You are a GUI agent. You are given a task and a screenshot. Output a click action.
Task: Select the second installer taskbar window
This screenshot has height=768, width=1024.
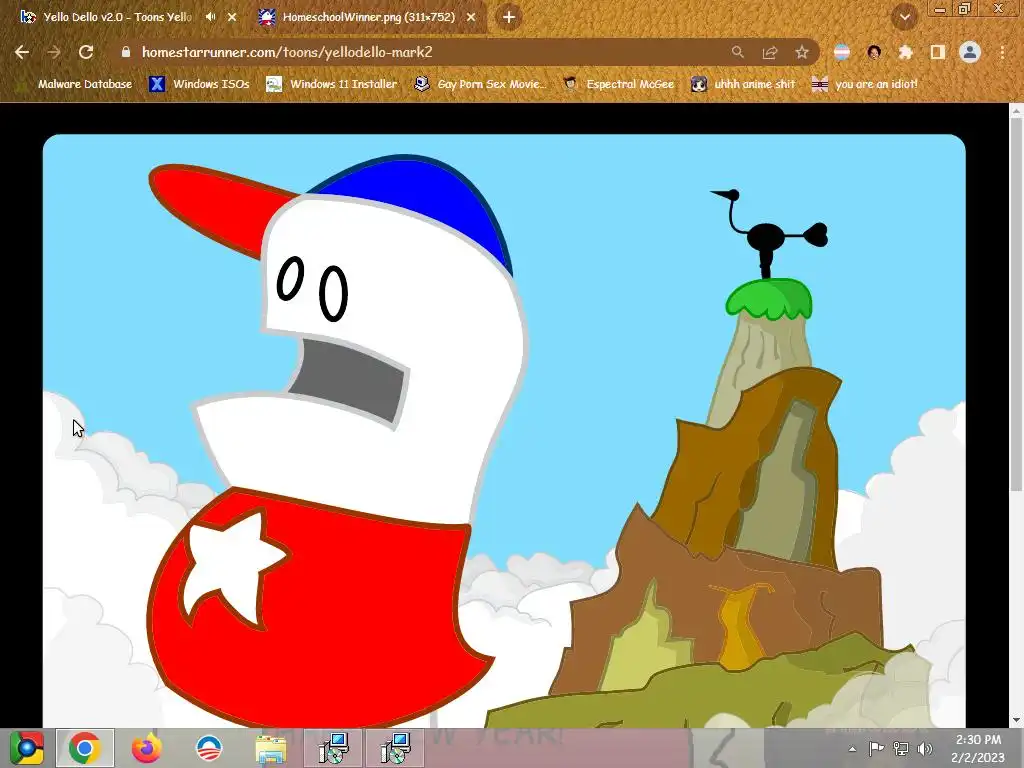pyautogui.click(x=395, y=748)
